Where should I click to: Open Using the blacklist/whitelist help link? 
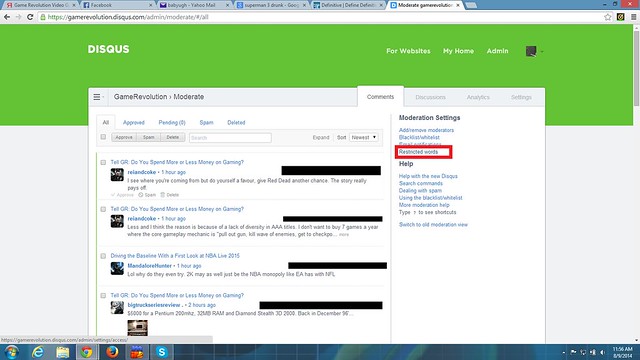pos(431,198)
